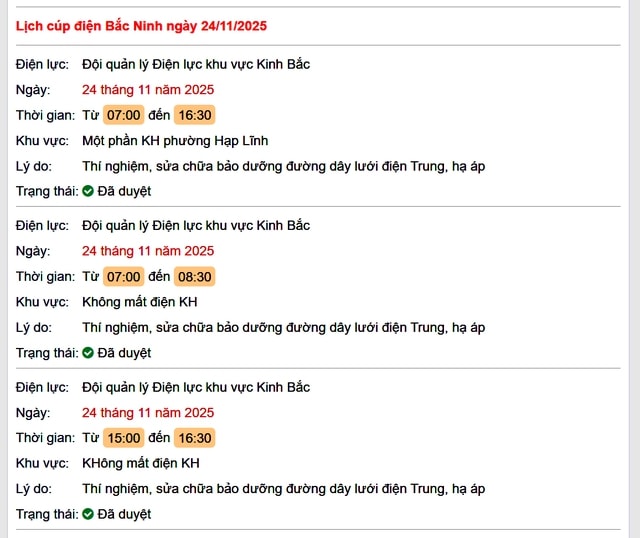
Task: Open the Lịch cúp điện Bắc Ninh heading
Action: tap(141, 25)
